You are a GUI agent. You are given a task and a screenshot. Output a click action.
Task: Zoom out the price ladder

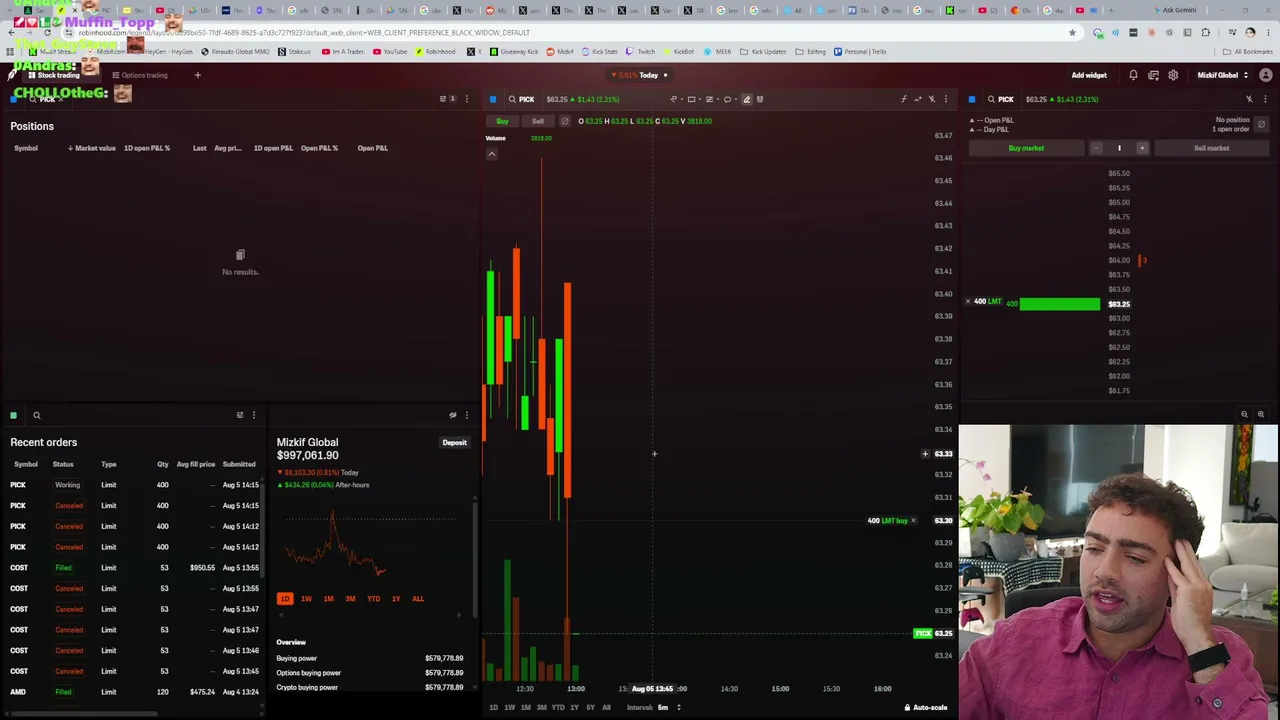(x=1244, y=414)
